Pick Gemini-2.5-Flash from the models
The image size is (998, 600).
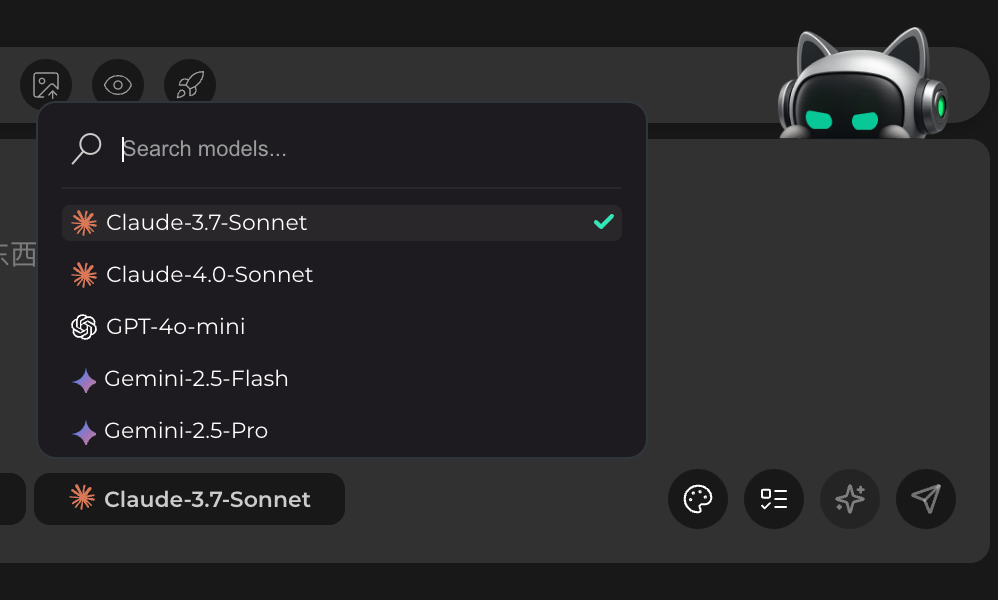197,379
